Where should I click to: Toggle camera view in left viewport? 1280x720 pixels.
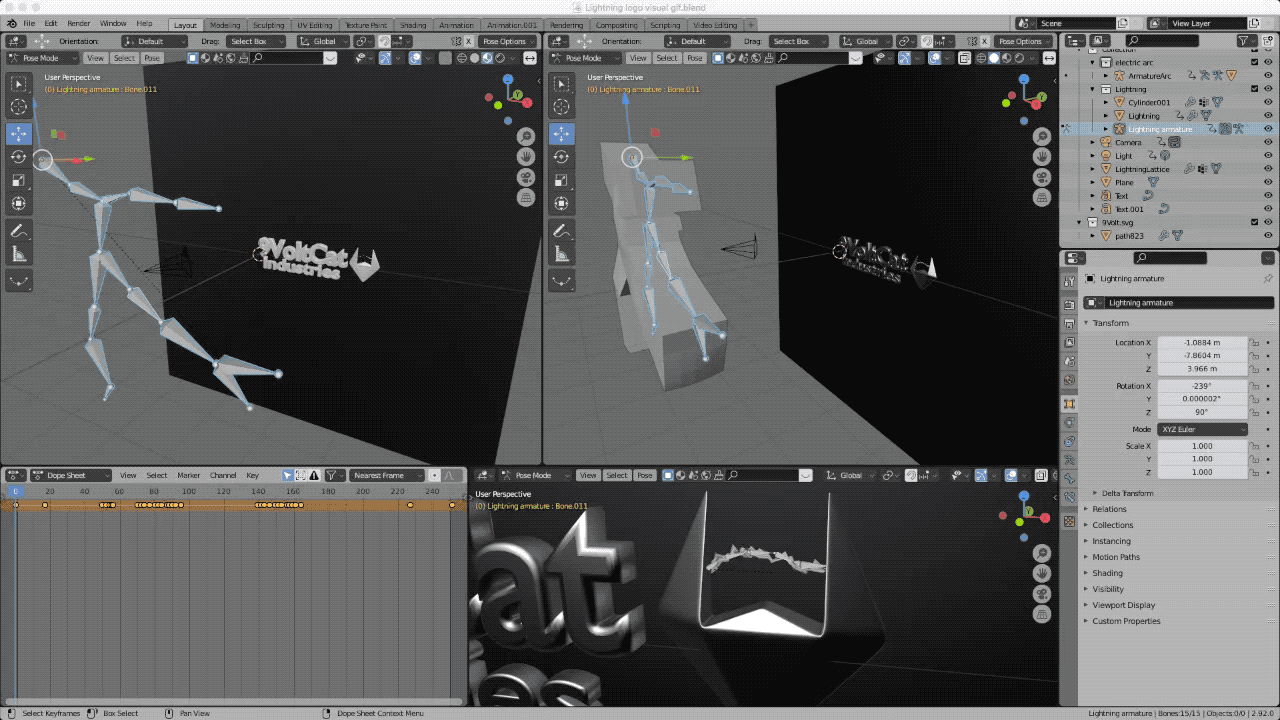[x=525, y=178]
